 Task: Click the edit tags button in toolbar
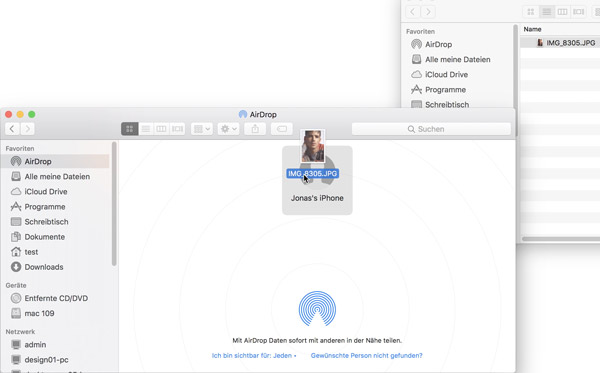coord(282,129)
